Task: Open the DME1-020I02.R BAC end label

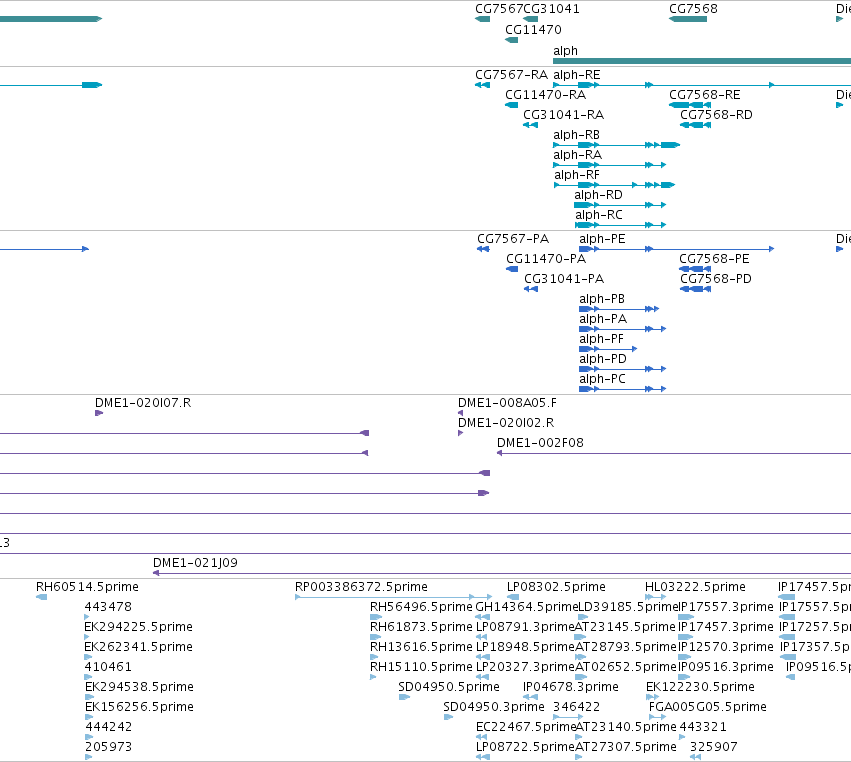Action: (x=506, y=423)
